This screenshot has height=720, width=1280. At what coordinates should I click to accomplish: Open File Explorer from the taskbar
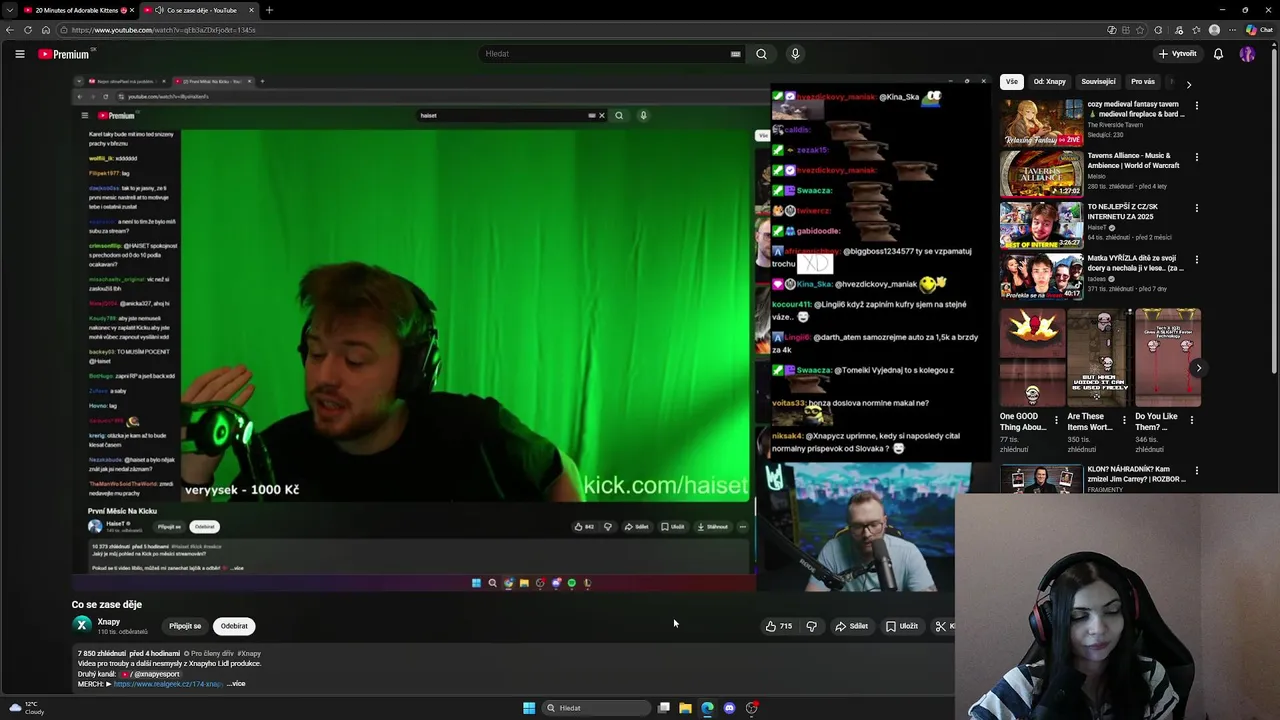pyautogui.click(x=685, y=708)
